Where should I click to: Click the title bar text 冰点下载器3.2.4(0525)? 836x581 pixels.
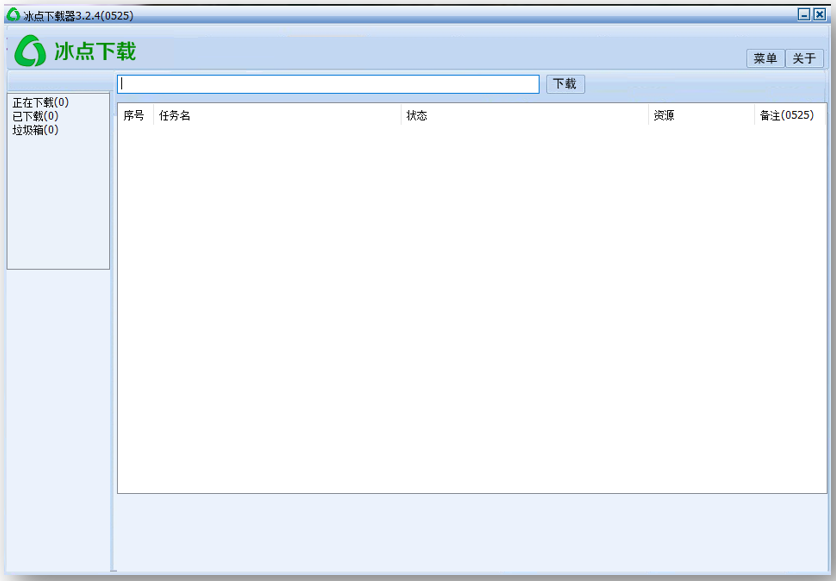(x=78, y=15)
